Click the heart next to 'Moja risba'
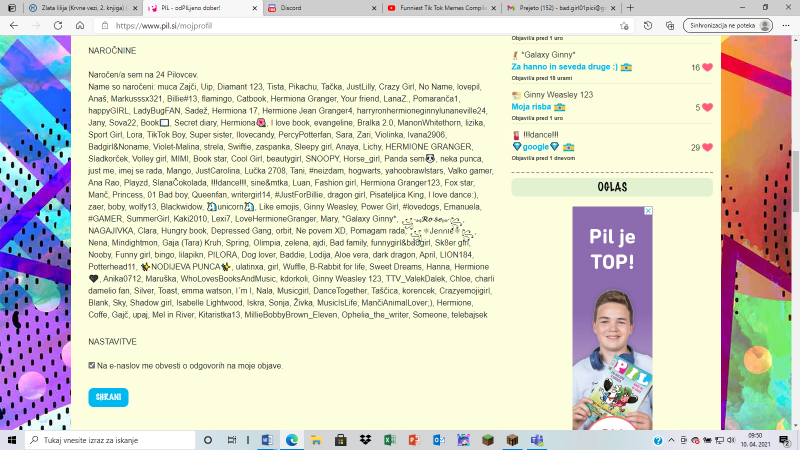 [707, 107]
